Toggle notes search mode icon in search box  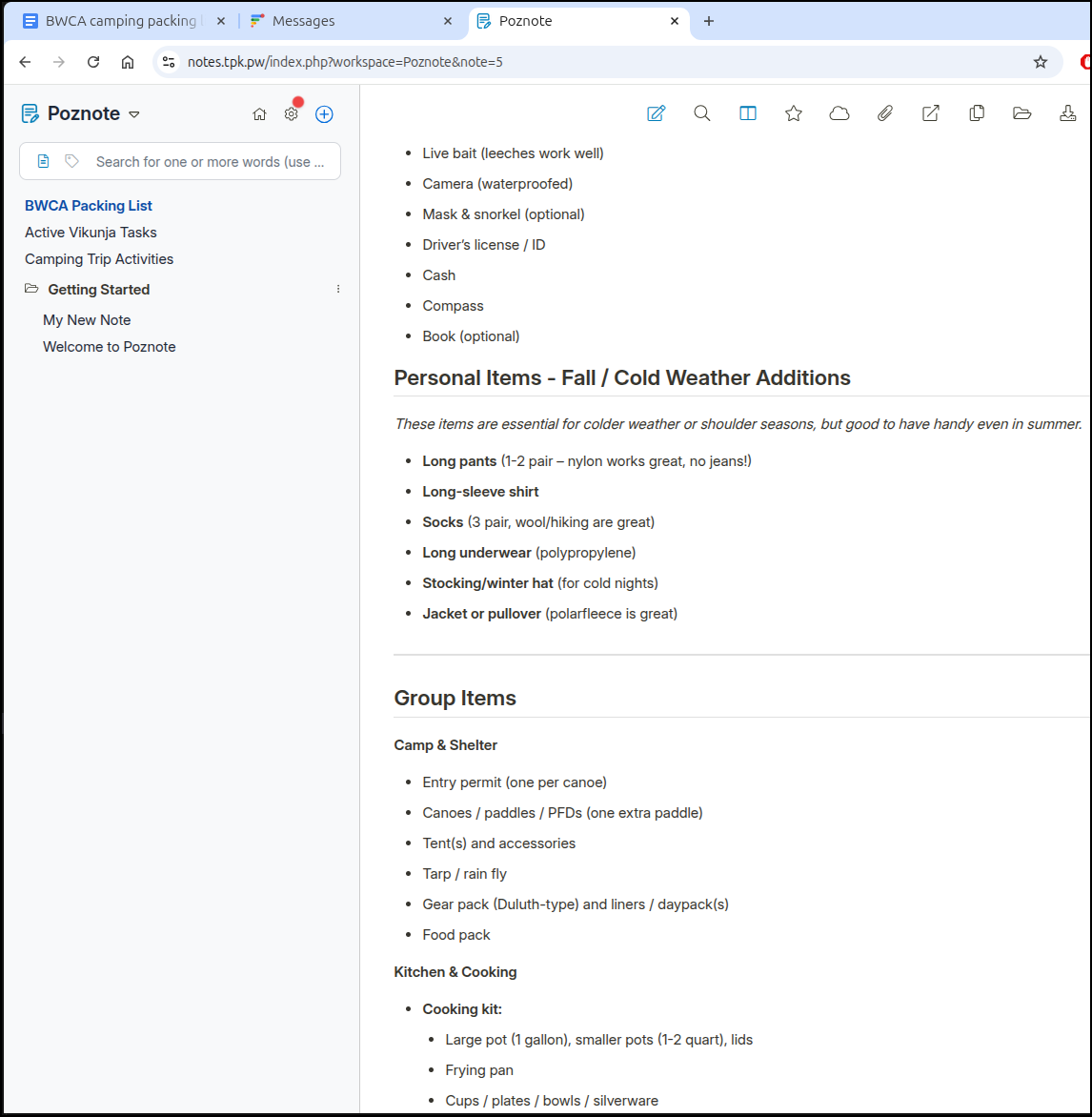[44, 162]
